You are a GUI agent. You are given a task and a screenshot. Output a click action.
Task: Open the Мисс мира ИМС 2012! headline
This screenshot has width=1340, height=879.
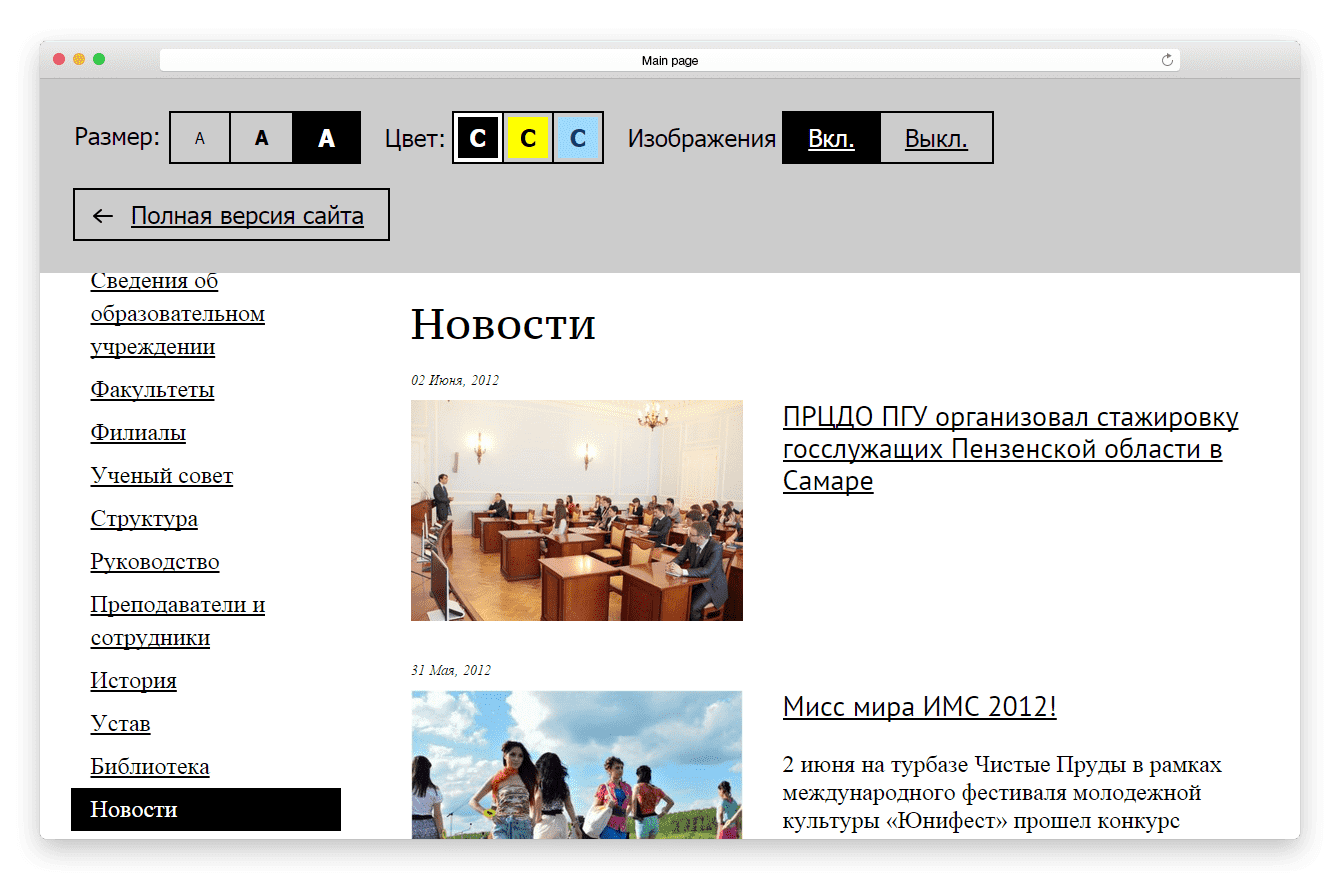920,707
